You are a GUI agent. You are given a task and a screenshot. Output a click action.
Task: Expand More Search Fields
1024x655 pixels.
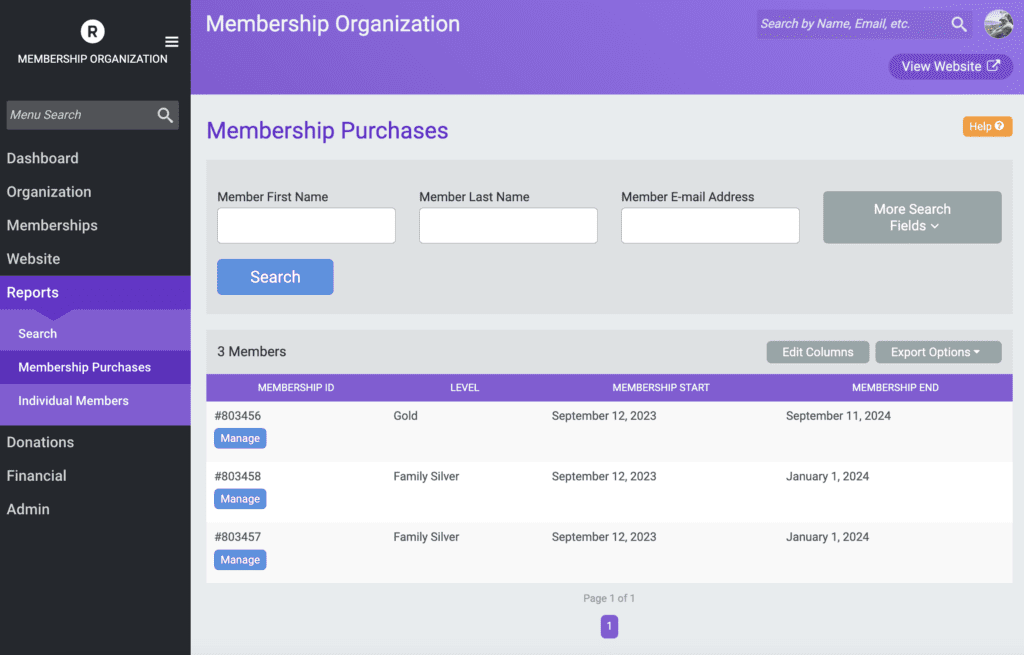(x=912, y=217)
